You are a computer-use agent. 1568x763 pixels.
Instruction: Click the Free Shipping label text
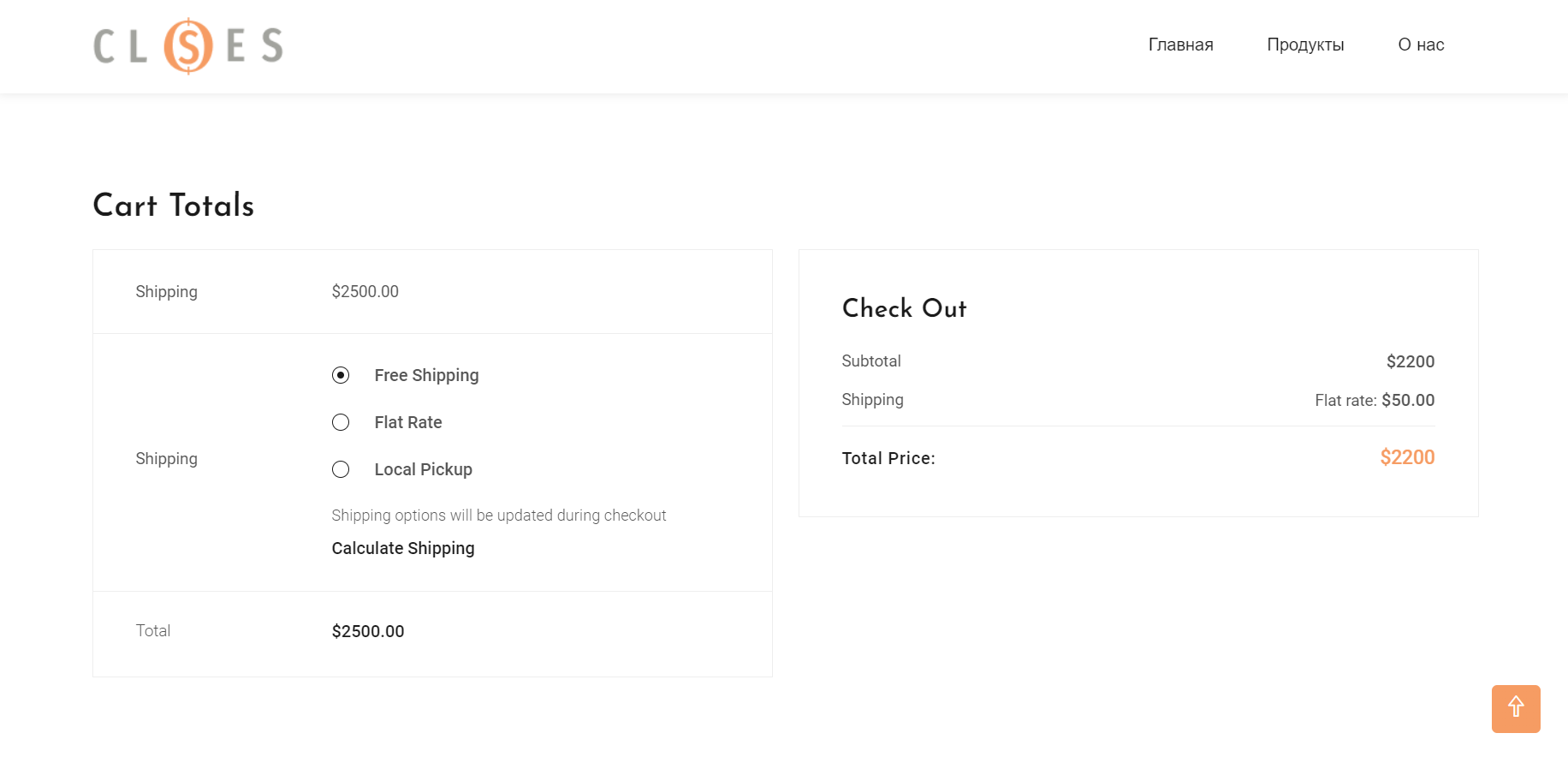[426, 375]
